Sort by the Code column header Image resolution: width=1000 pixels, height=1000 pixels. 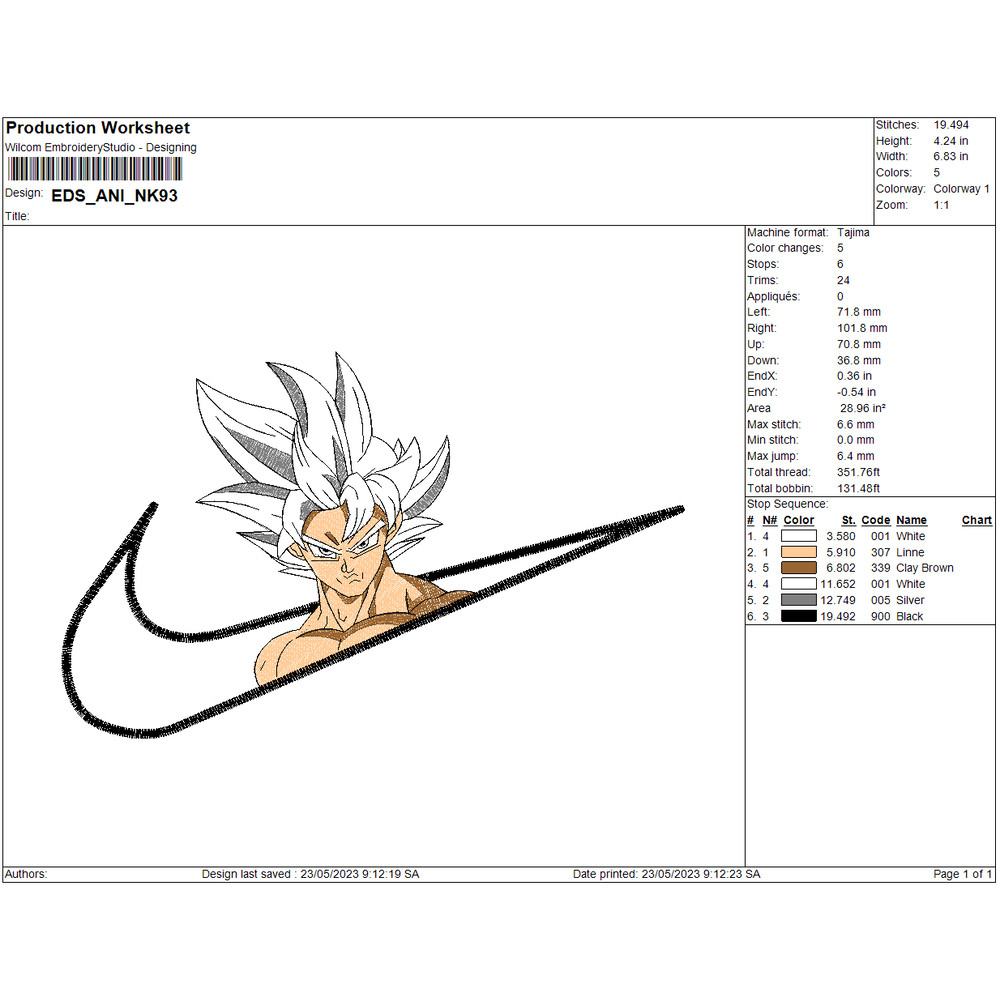point(876,520)
